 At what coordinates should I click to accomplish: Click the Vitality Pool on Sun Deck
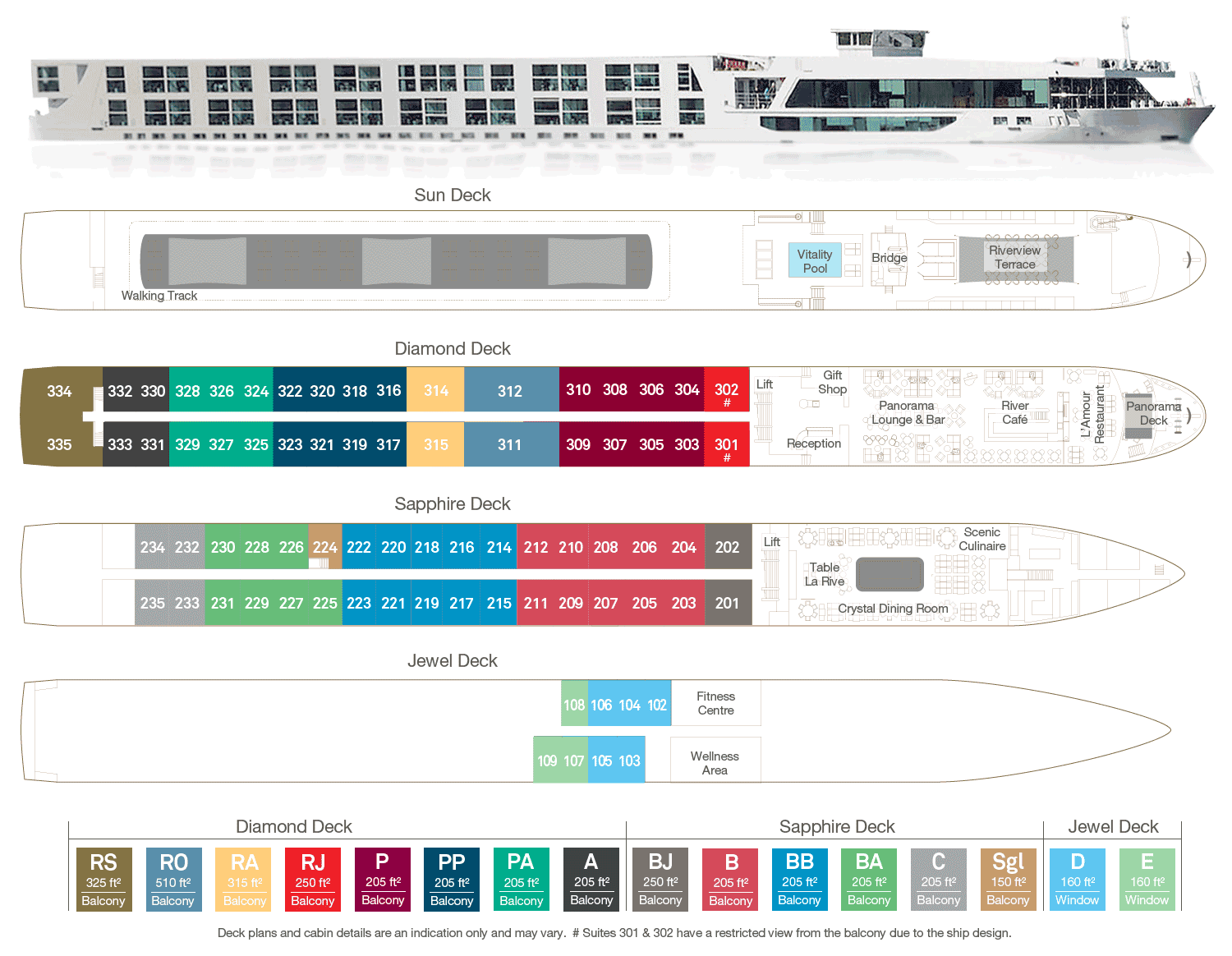815,260
